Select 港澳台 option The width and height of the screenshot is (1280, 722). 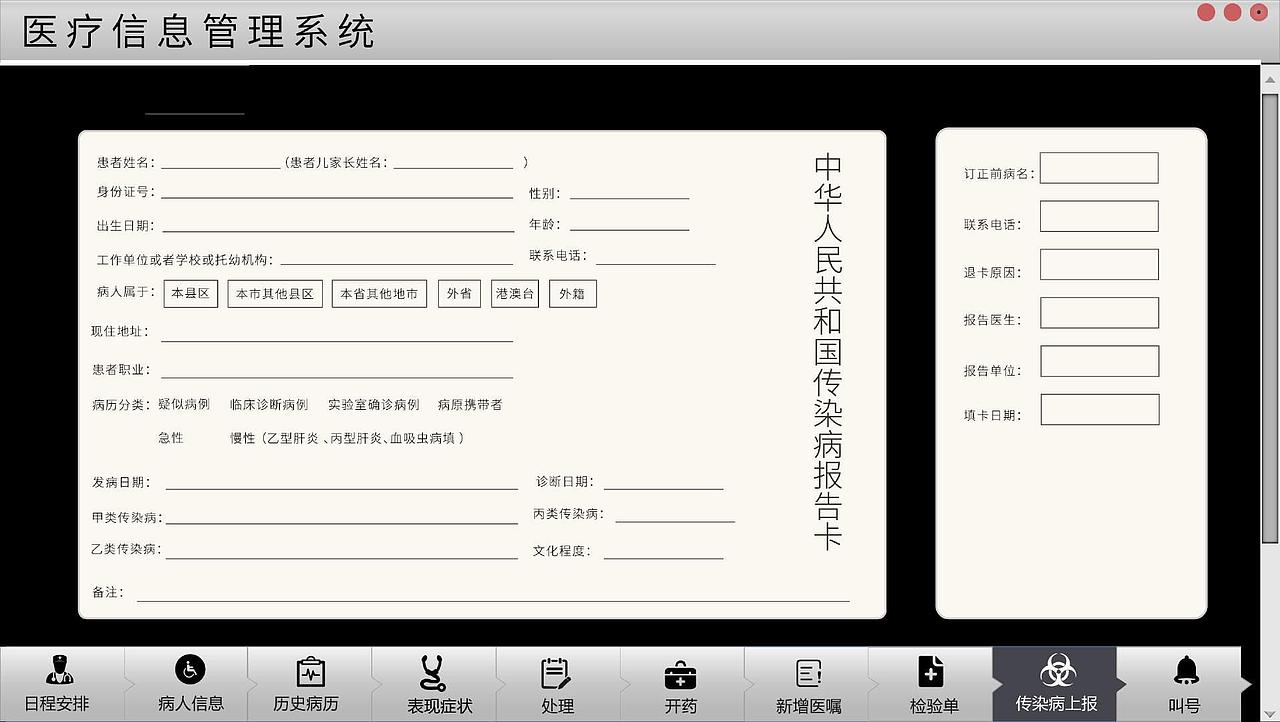pos(515,293)
